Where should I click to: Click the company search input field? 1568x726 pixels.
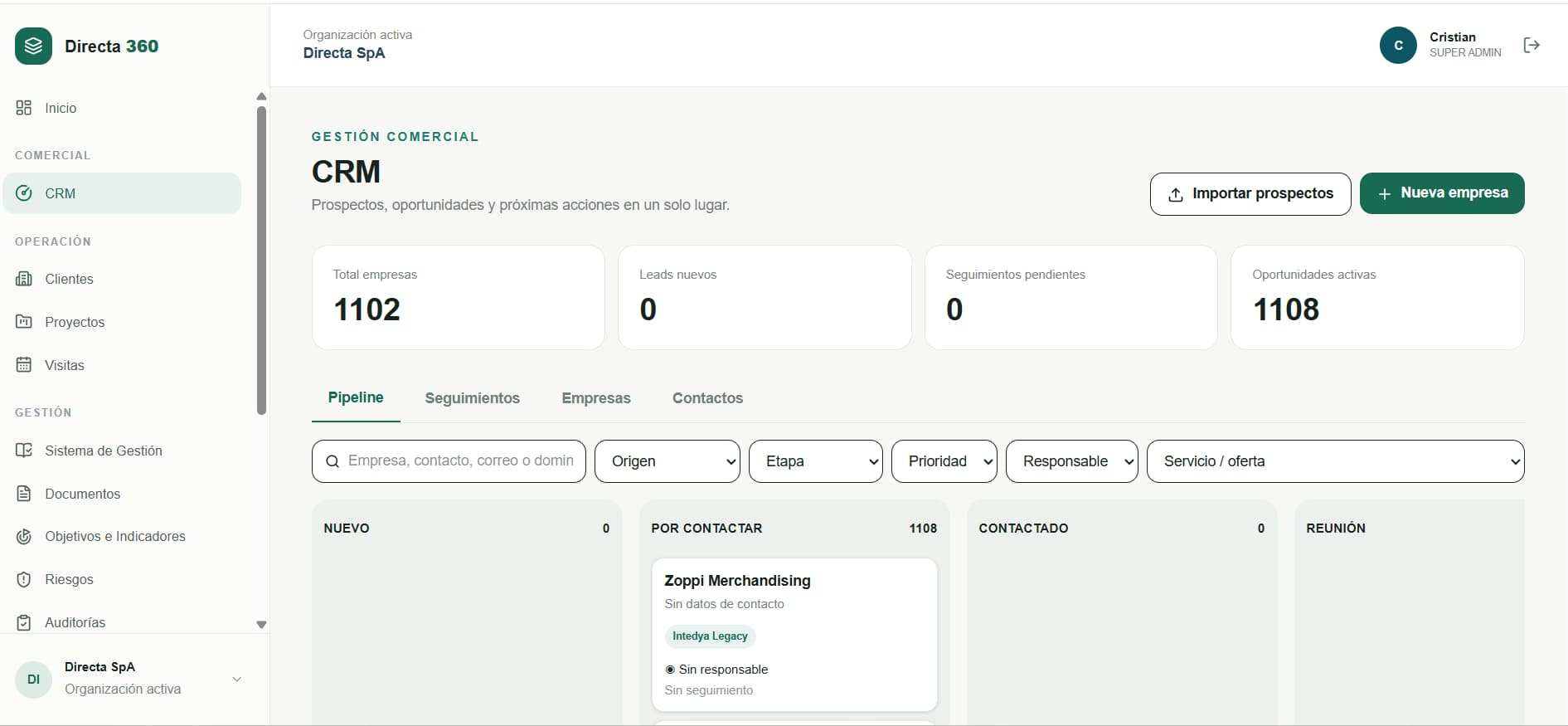pos(449,461)
